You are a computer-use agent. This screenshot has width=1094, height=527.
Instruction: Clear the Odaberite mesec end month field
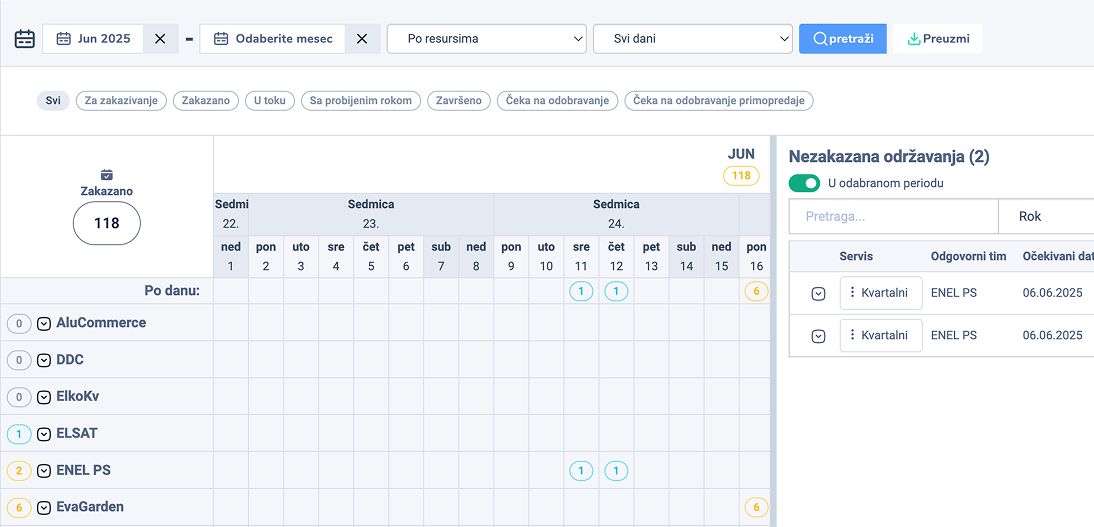coord(362,39)
